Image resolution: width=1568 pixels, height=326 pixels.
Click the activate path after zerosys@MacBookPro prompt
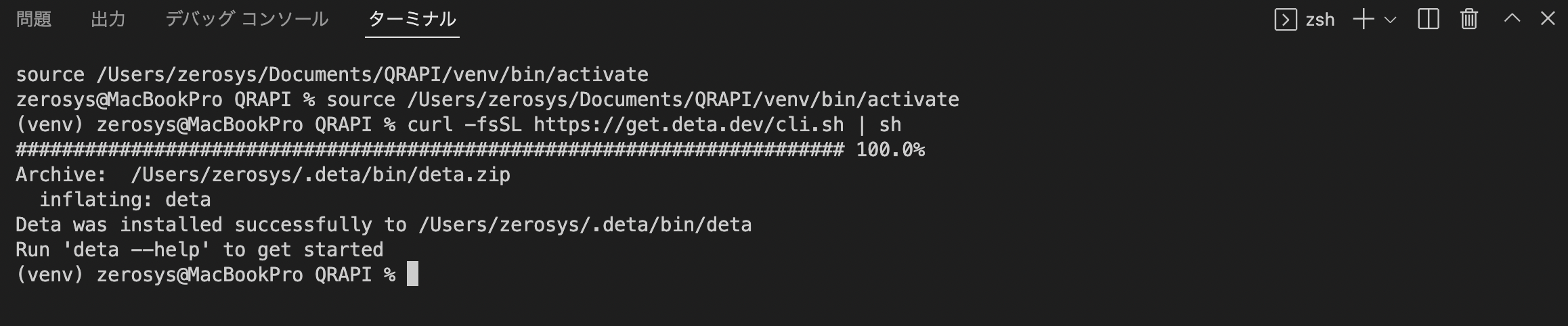click(683, 99)
